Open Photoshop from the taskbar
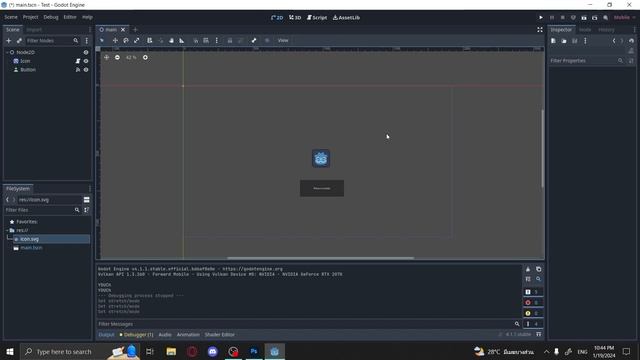The image size is (640, 360). [x=254, y=351]
